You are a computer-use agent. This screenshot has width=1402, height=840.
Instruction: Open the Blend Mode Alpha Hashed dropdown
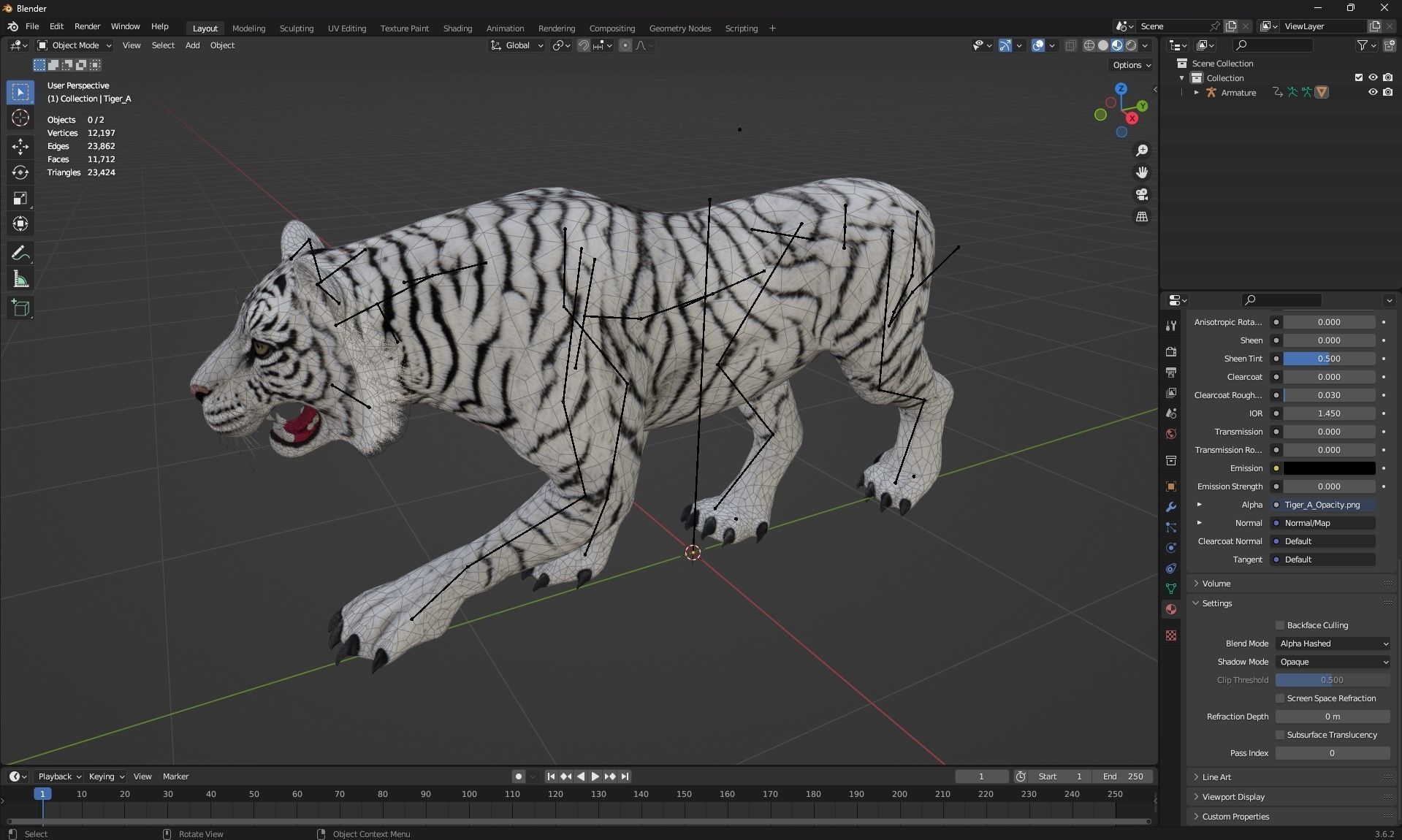pos(1333,644)
